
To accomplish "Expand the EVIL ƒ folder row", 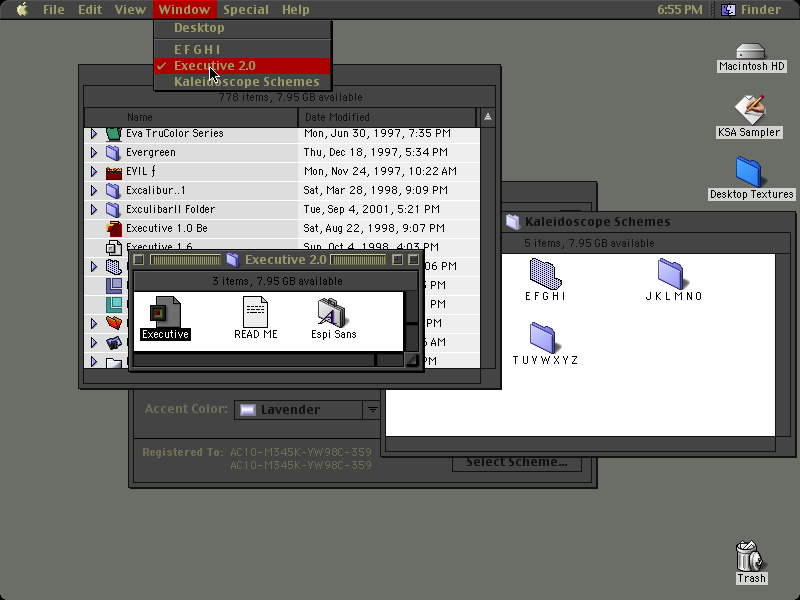I will (94, 171).
